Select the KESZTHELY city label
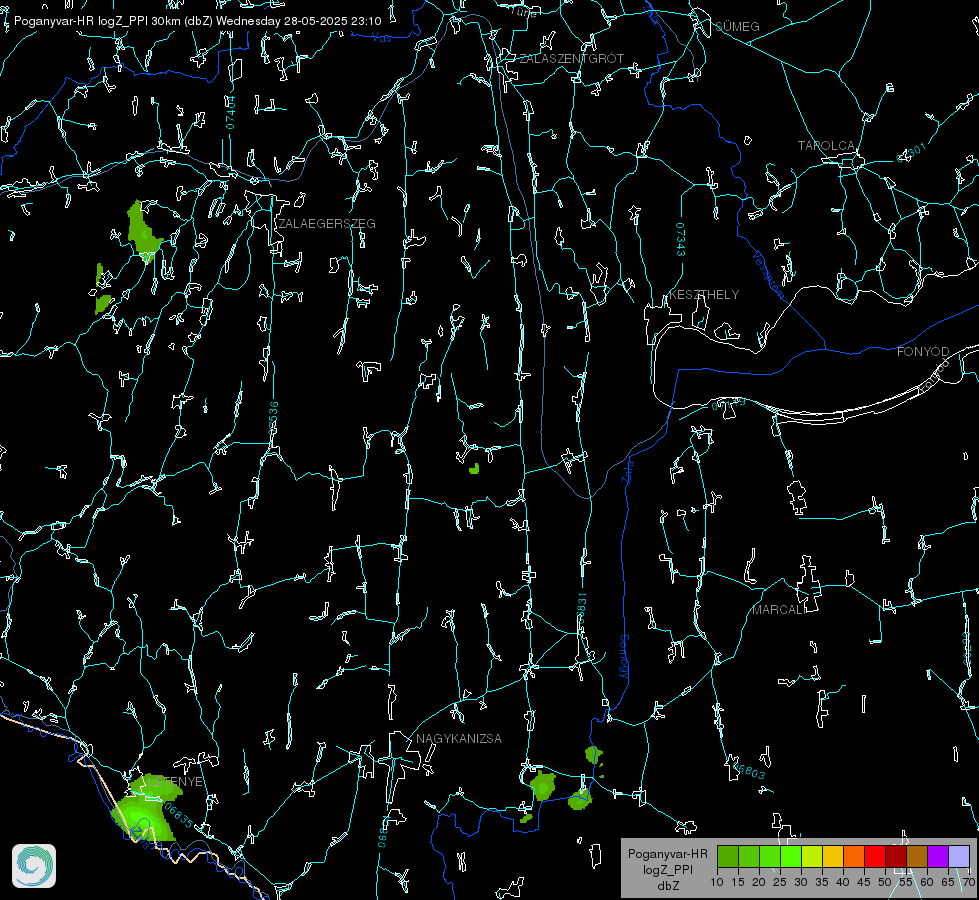Viewport: 979px width, 900px height. [x=704, y=294]
